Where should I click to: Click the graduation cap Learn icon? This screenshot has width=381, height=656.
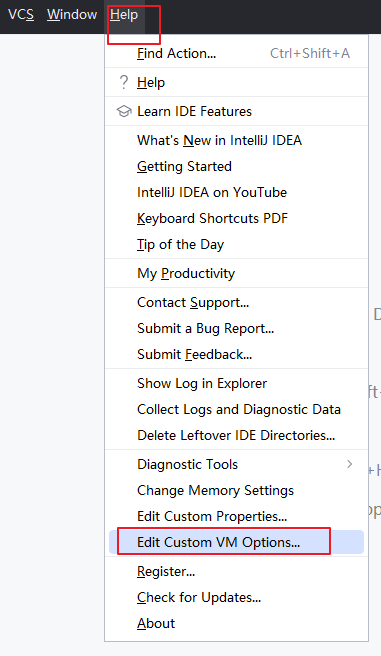click(x=124, y=111)
